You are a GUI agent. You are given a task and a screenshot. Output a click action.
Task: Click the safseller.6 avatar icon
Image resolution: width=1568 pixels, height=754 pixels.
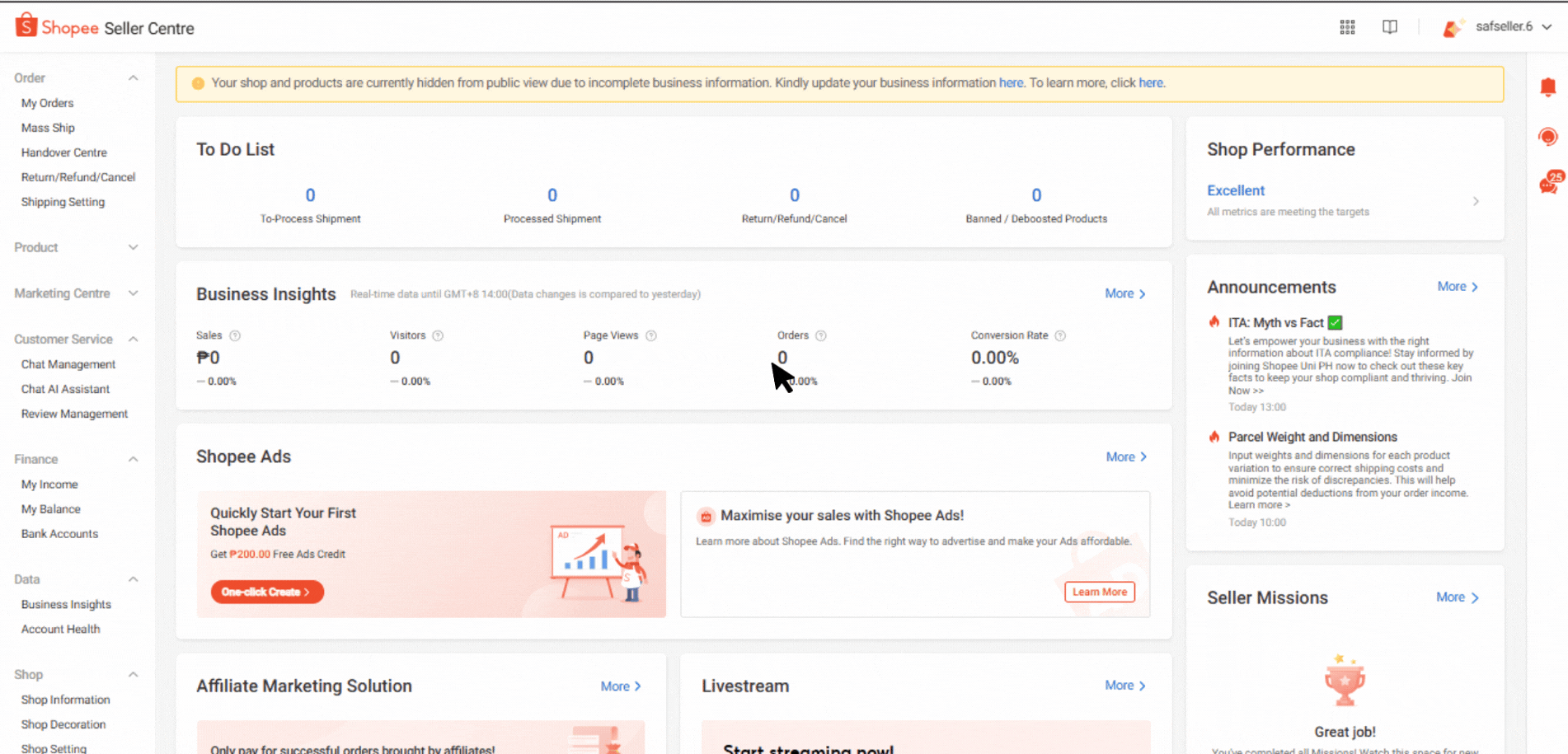pyautogui.click(x=1453, y=28)
